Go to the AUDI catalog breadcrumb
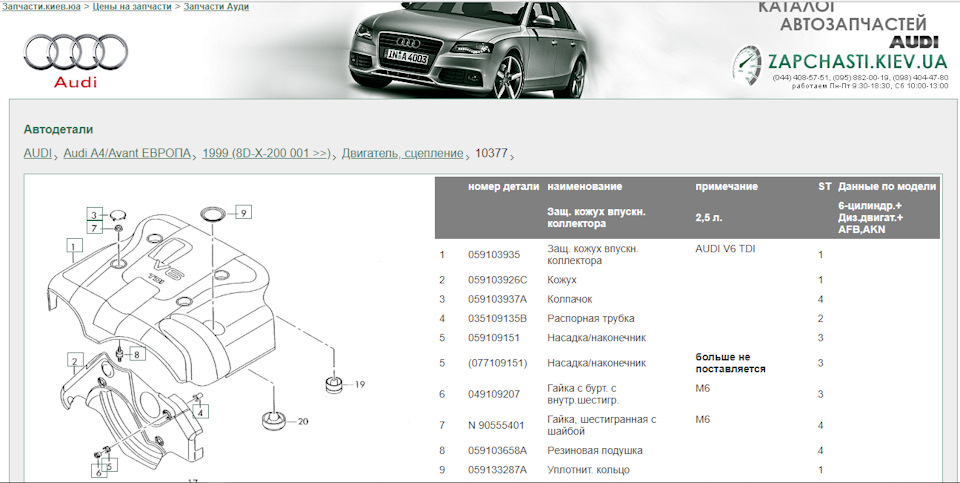The image size is (960, 483). point(37,153)
